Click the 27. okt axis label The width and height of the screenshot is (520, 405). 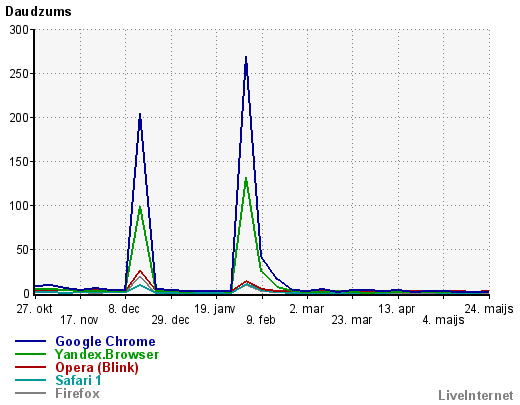[x=34, y=309]
